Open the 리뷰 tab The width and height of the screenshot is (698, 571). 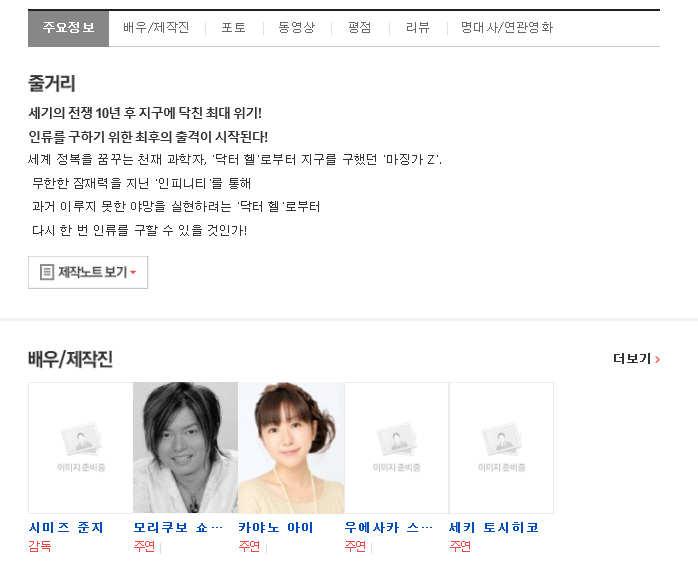[x=417, y=28]
